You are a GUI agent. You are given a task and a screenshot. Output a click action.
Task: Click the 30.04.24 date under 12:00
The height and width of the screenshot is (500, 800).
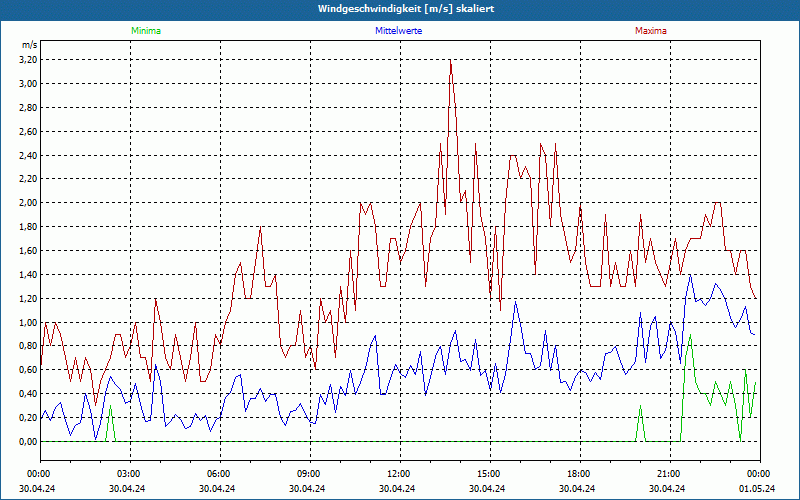click(x=397, y=489)
